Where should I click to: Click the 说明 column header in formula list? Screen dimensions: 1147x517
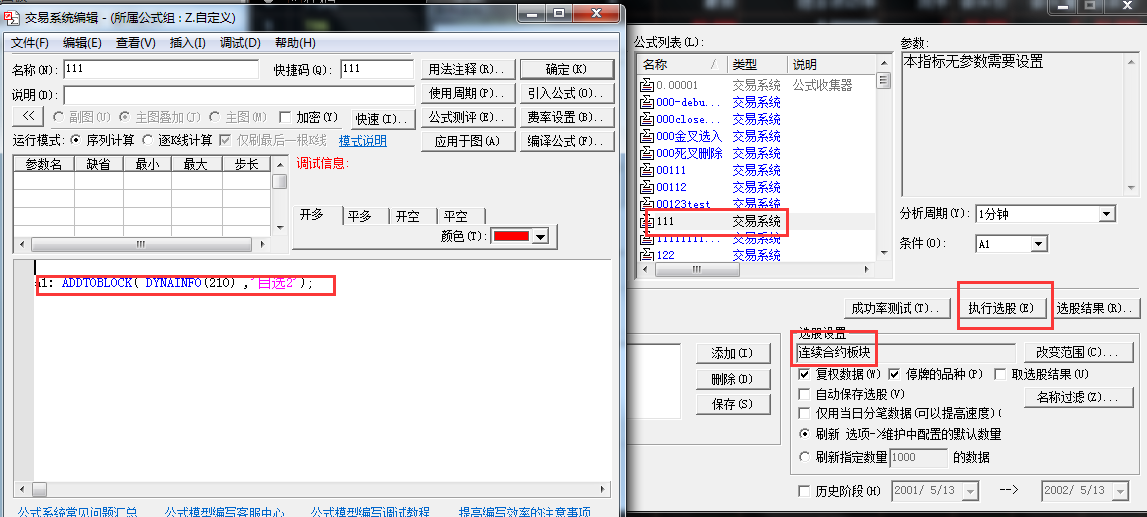click(x=831, y=64)
